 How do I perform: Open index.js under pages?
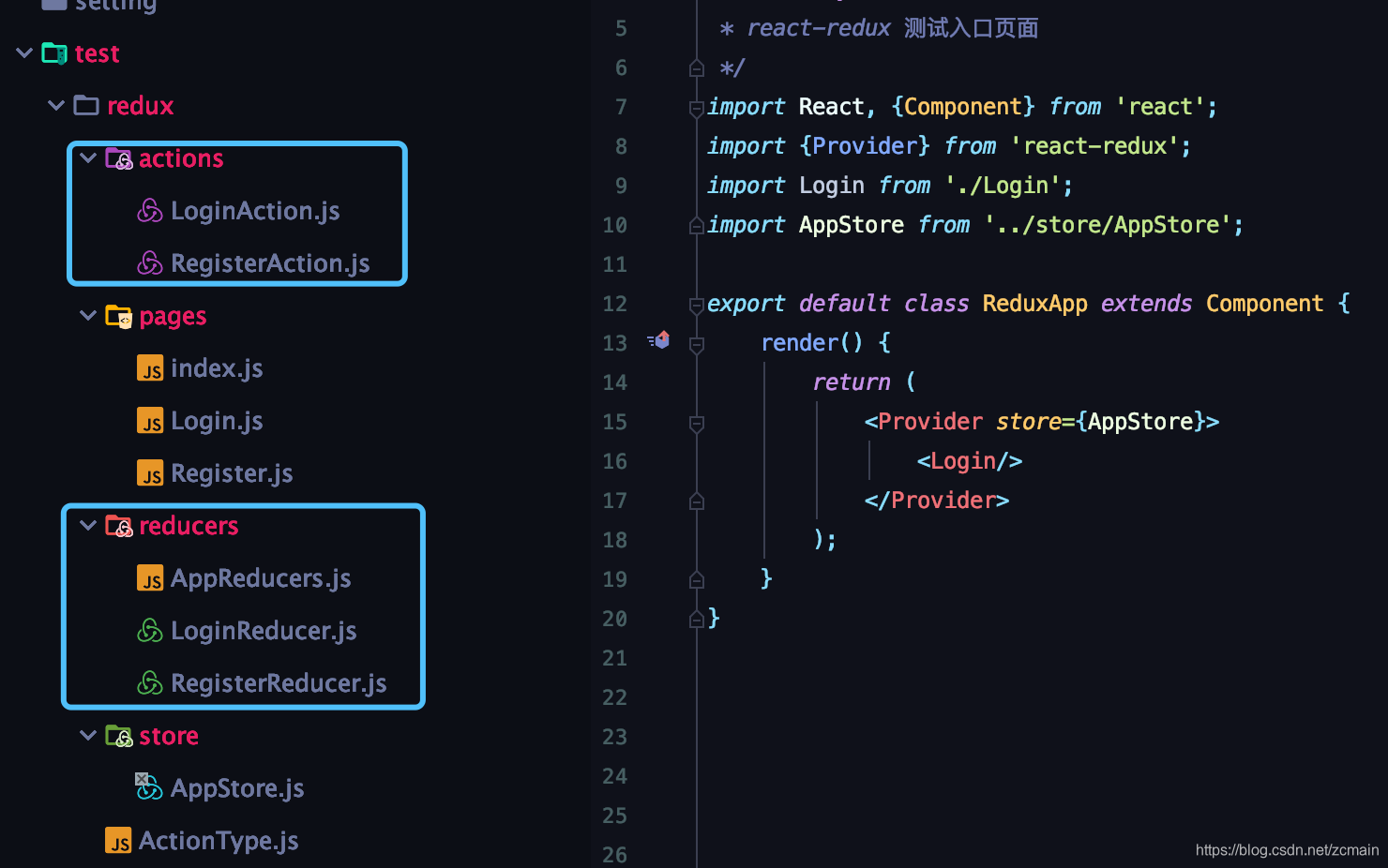(x=217, y=368)
